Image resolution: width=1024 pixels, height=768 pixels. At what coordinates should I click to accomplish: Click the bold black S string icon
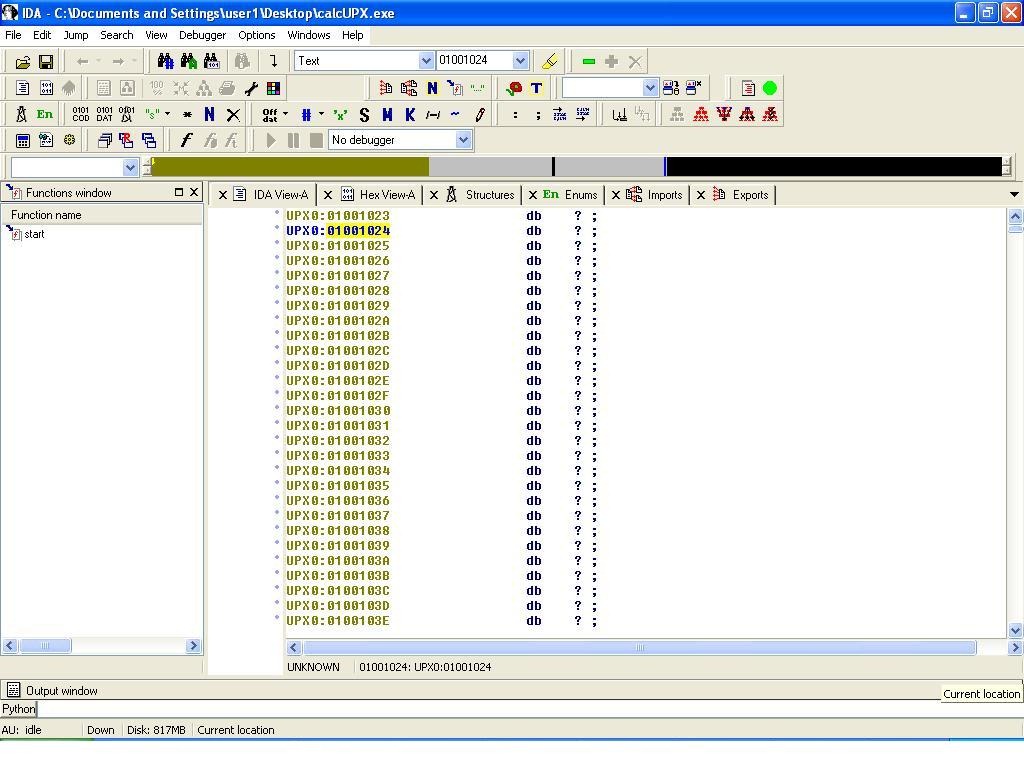[364, 115]
